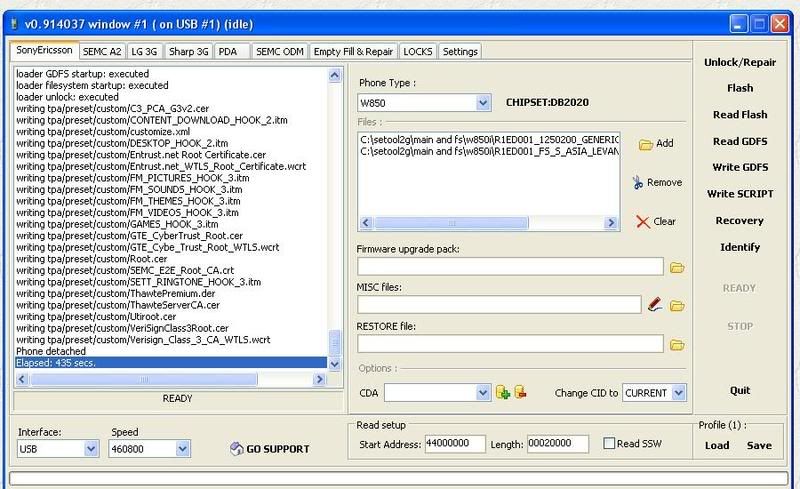Open the Settings tab
The height and width of the screenshot is (489, 800).
pos(460,52)
